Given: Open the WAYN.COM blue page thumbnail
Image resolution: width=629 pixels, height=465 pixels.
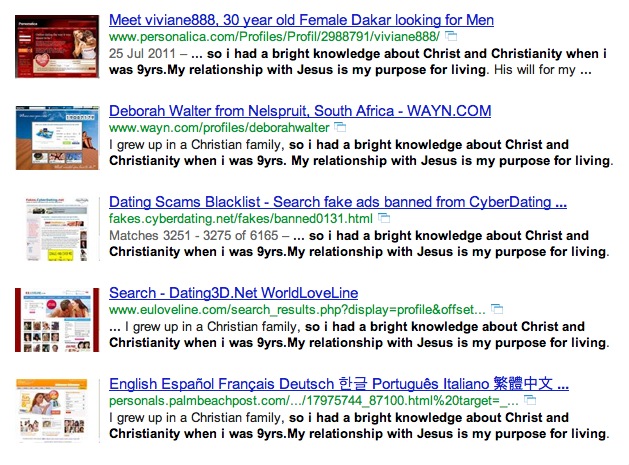Looking at the screenshot, I should 57,138.
